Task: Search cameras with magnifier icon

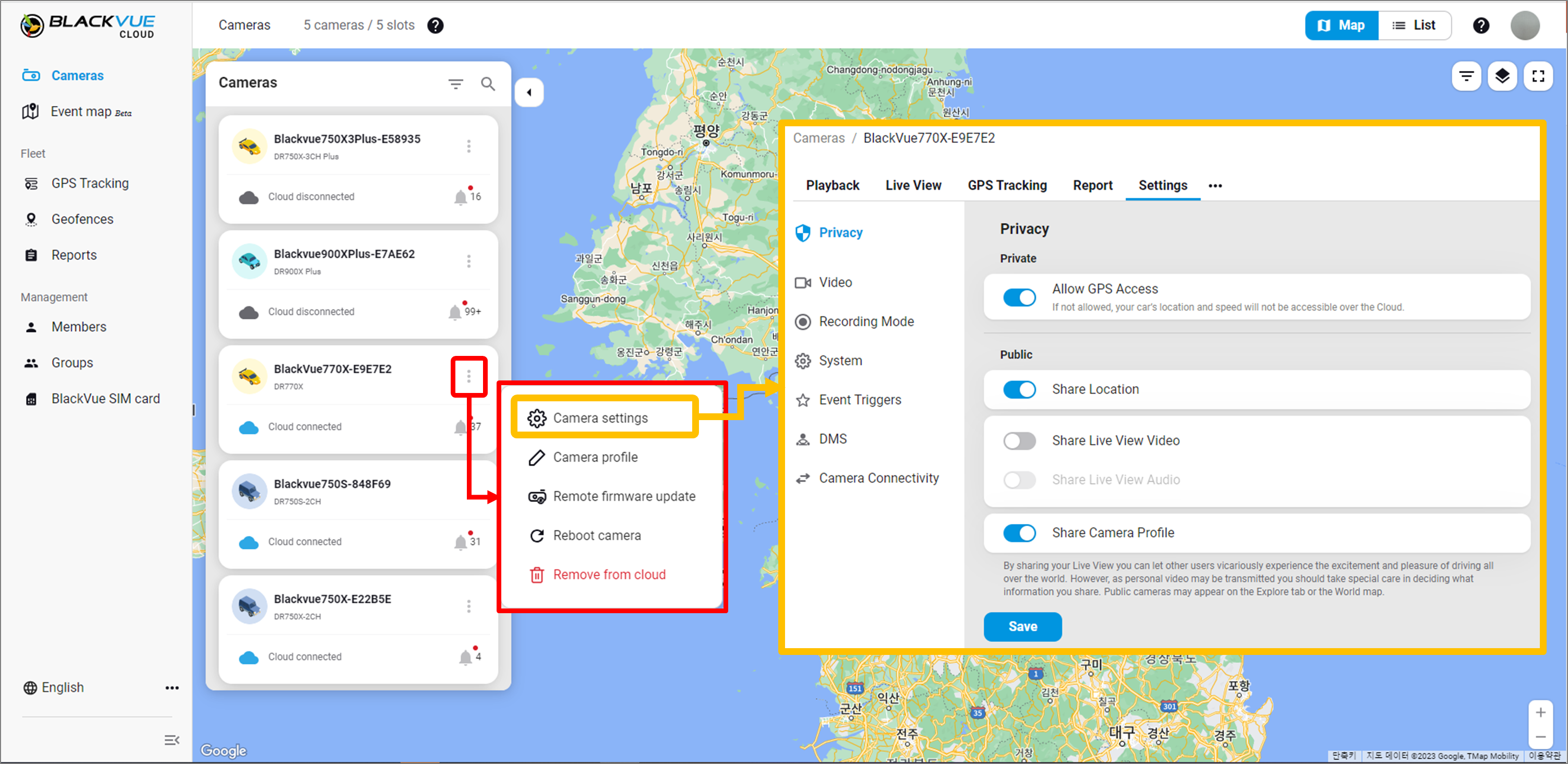Action: pos(488,83)
